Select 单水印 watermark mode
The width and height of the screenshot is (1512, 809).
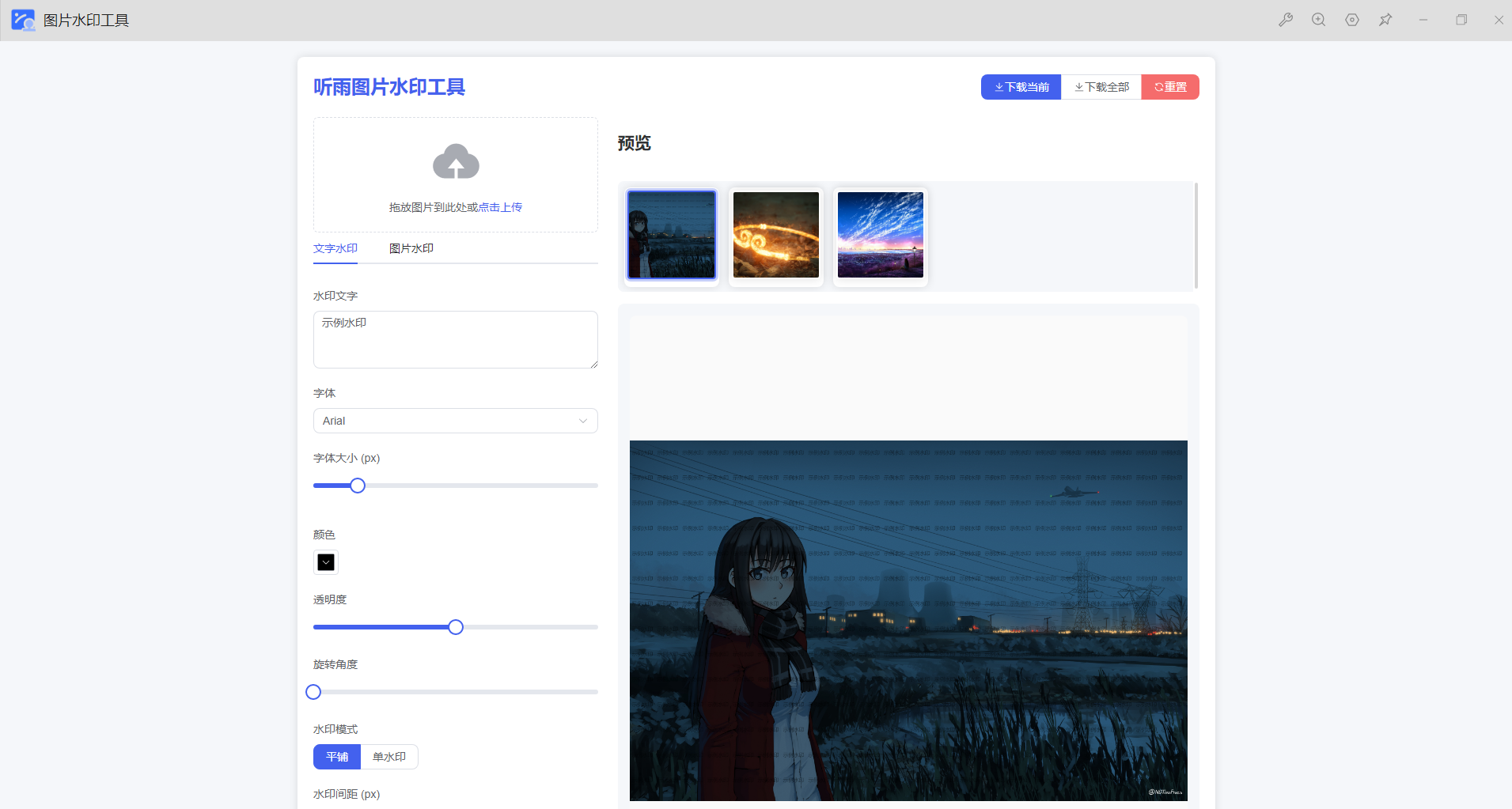389,757
